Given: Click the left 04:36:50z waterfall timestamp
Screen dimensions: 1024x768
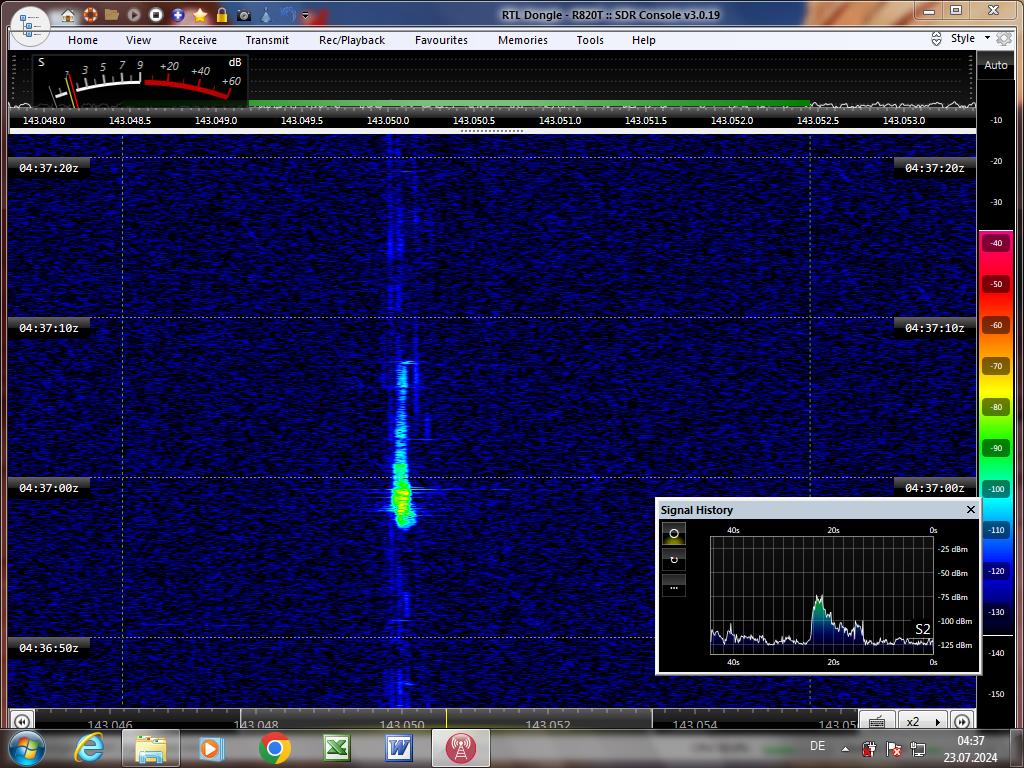Looking at the screenshot, I should [x=48, y=648].
